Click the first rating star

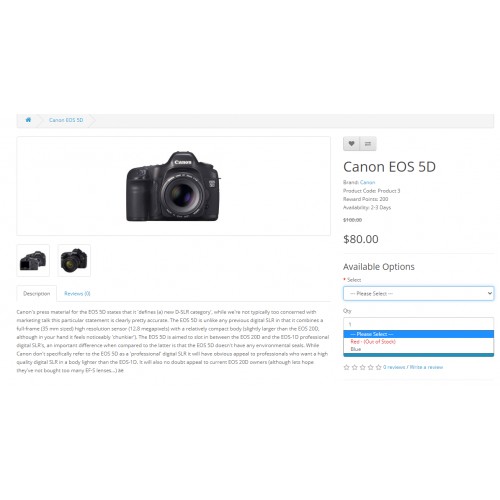[x=346, y=367]
